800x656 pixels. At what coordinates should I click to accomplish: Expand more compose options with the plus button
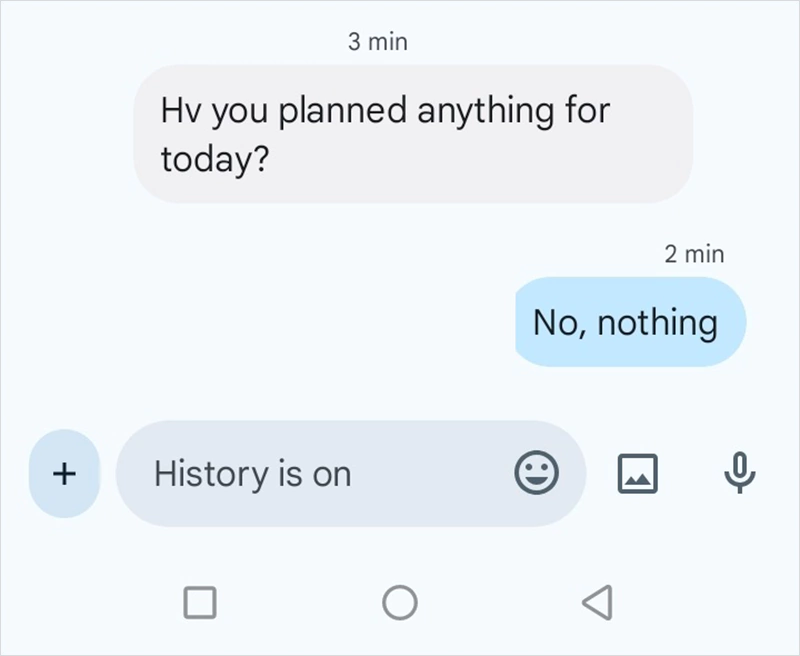click(63, 474)
